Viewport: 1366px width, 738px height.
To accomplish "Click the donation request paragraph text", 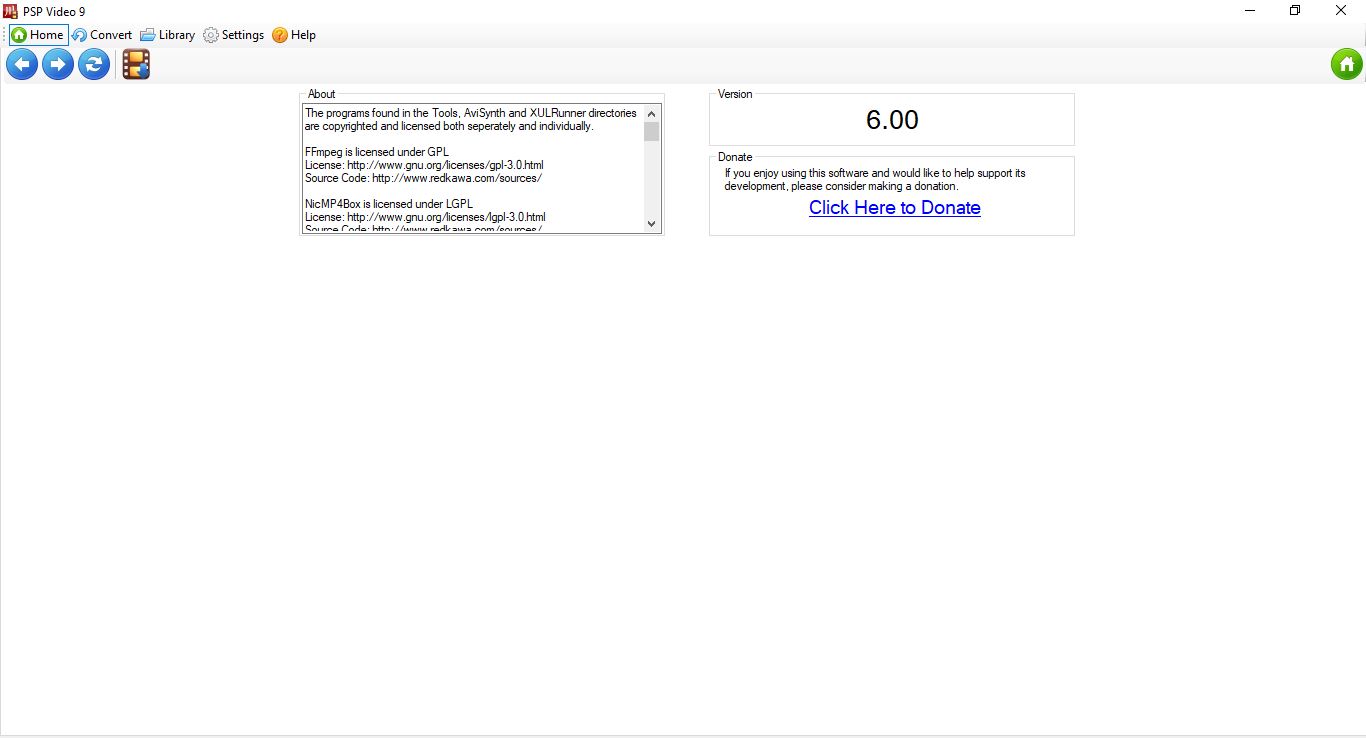I will pos(875,180).
